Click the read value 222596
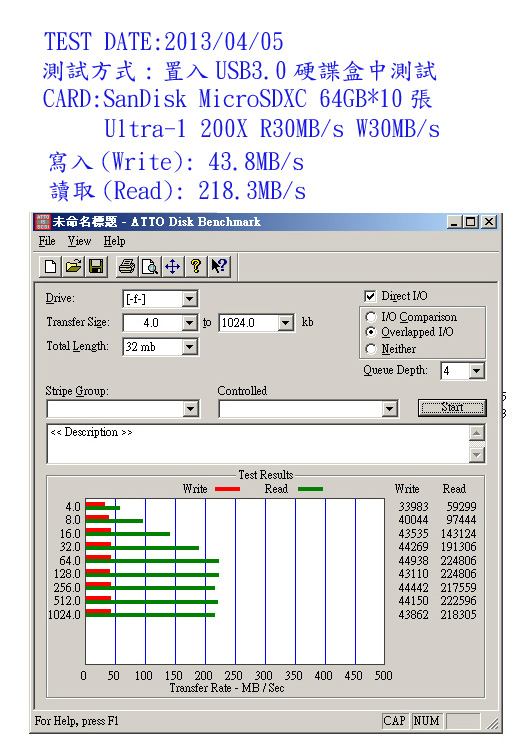 point(458,601)
